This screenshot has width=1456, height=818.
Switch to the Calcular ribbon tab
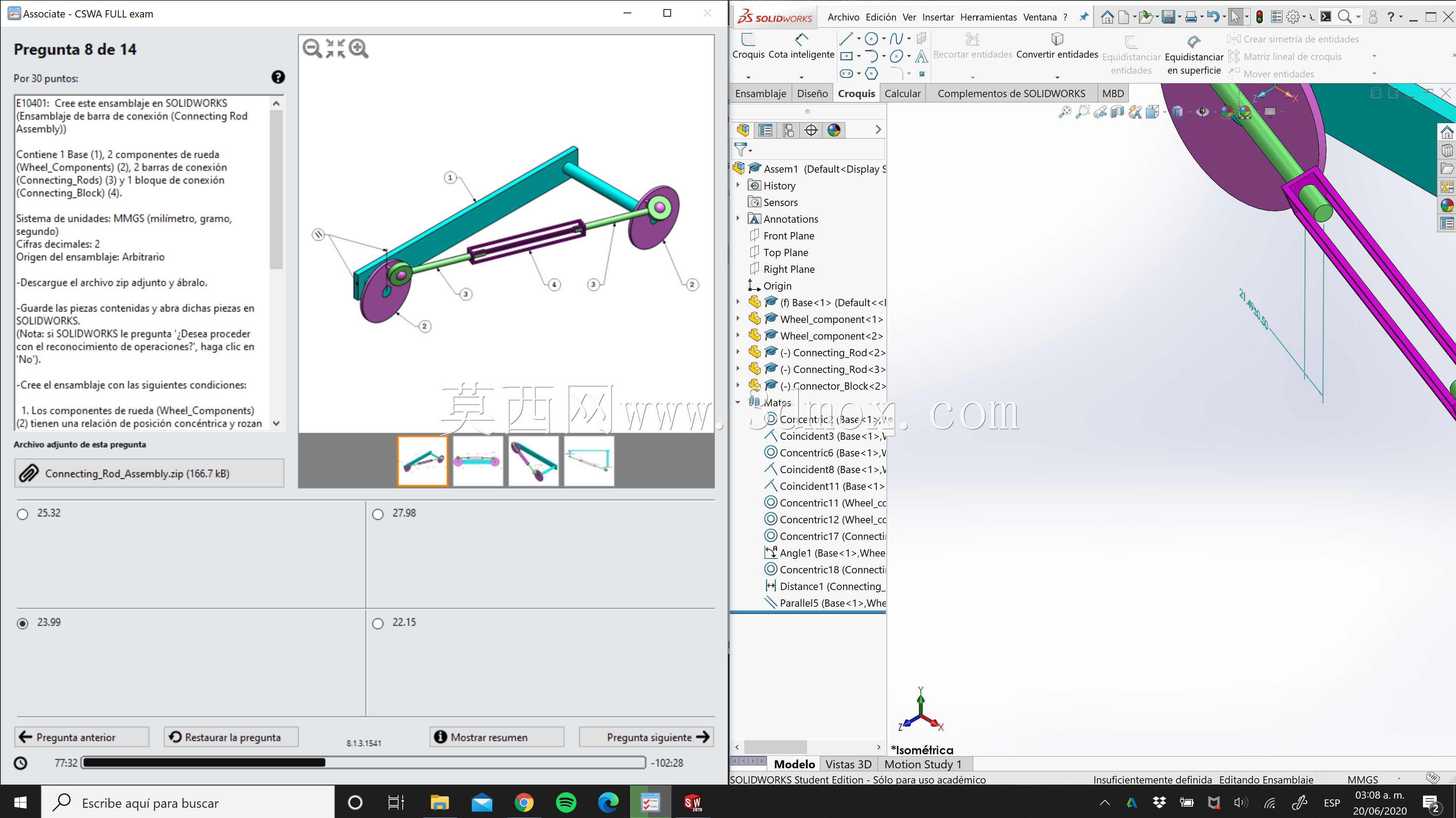tap(902, 93)
